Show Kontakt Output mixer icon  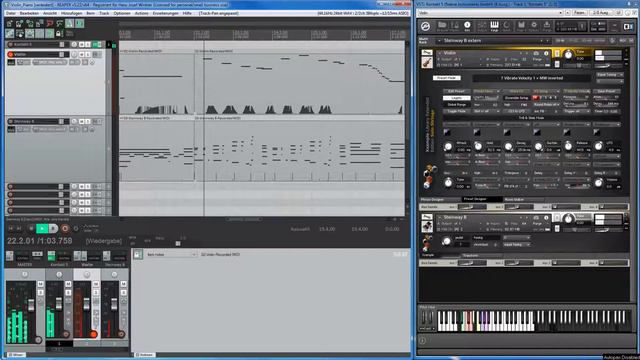(481, 27)
